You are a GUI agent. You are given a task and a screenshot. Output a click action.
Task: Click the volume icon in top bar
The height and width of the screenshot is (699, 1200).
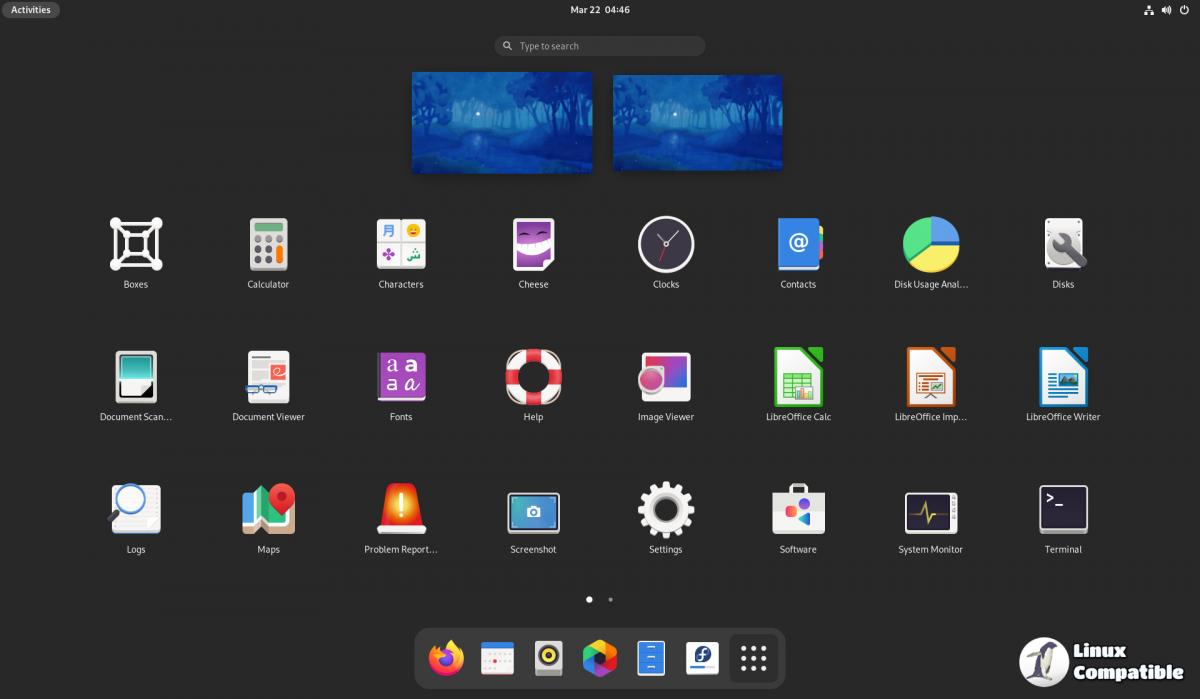click(1168, 10)
